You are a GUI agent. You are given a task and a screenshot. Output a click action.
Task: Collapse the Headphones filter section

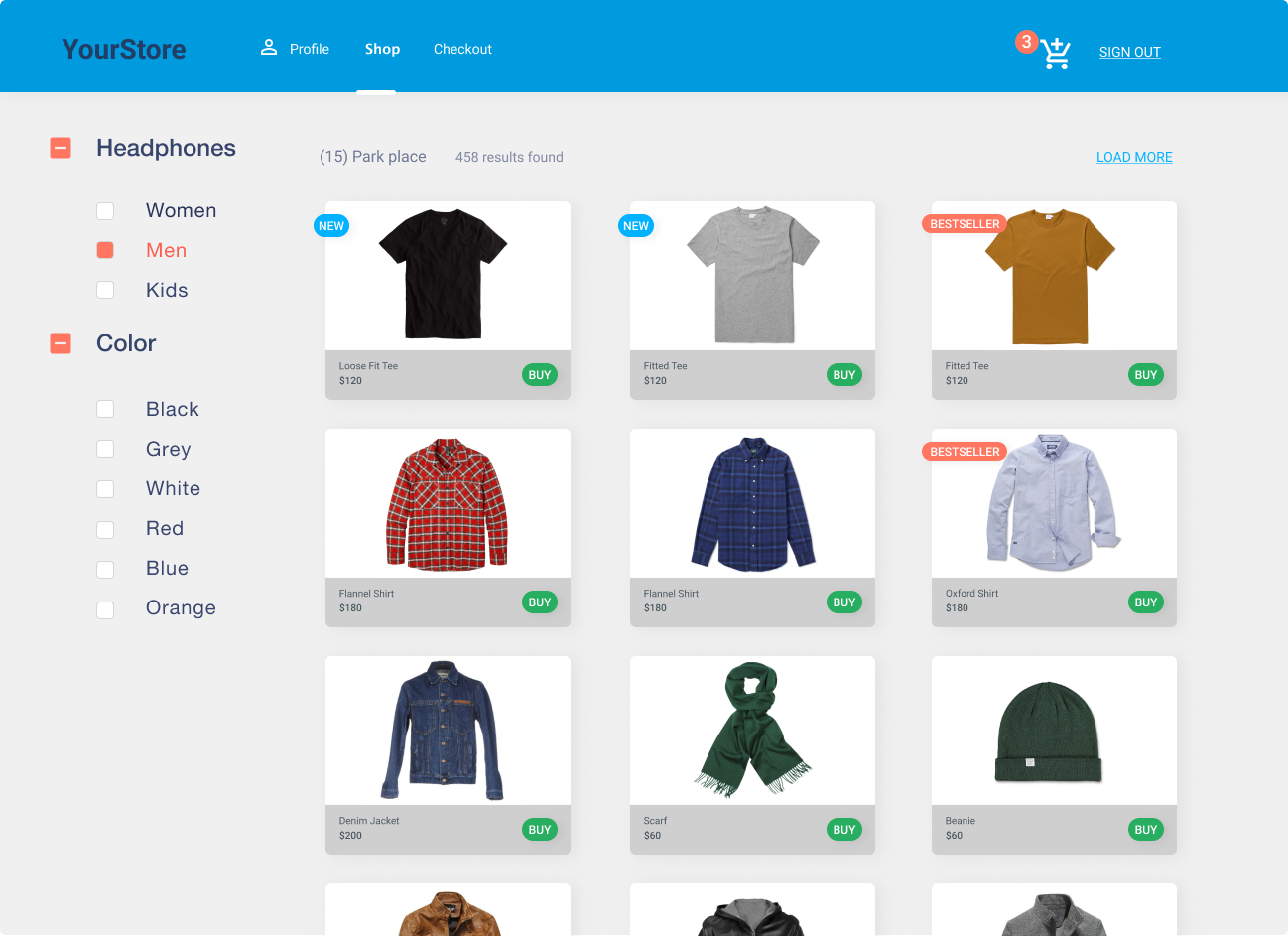(x=61, y=149)
